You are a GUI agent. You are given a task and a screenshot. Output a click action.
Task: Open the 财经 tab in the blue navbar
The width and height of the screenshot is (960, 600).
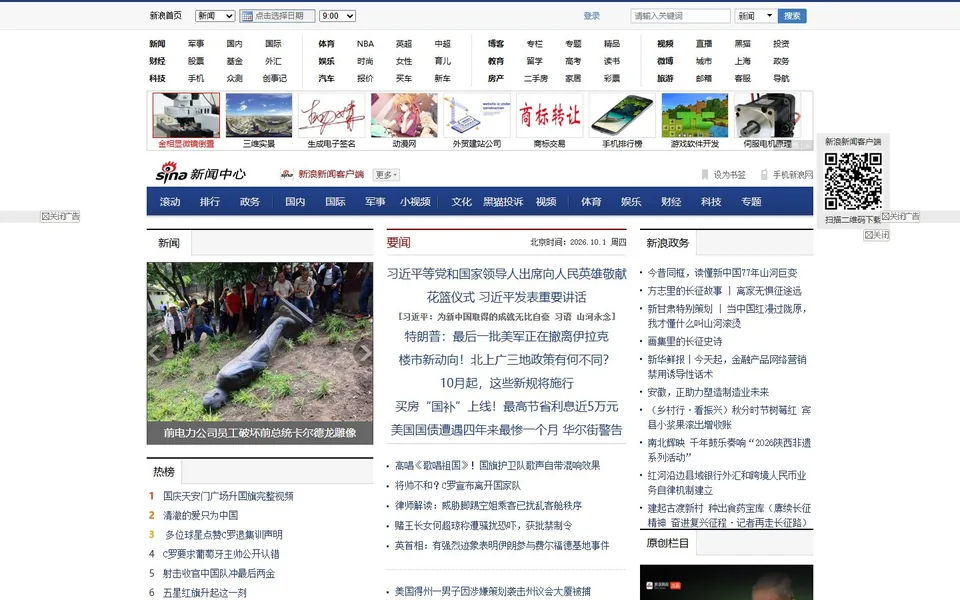(x=671, y=201)
